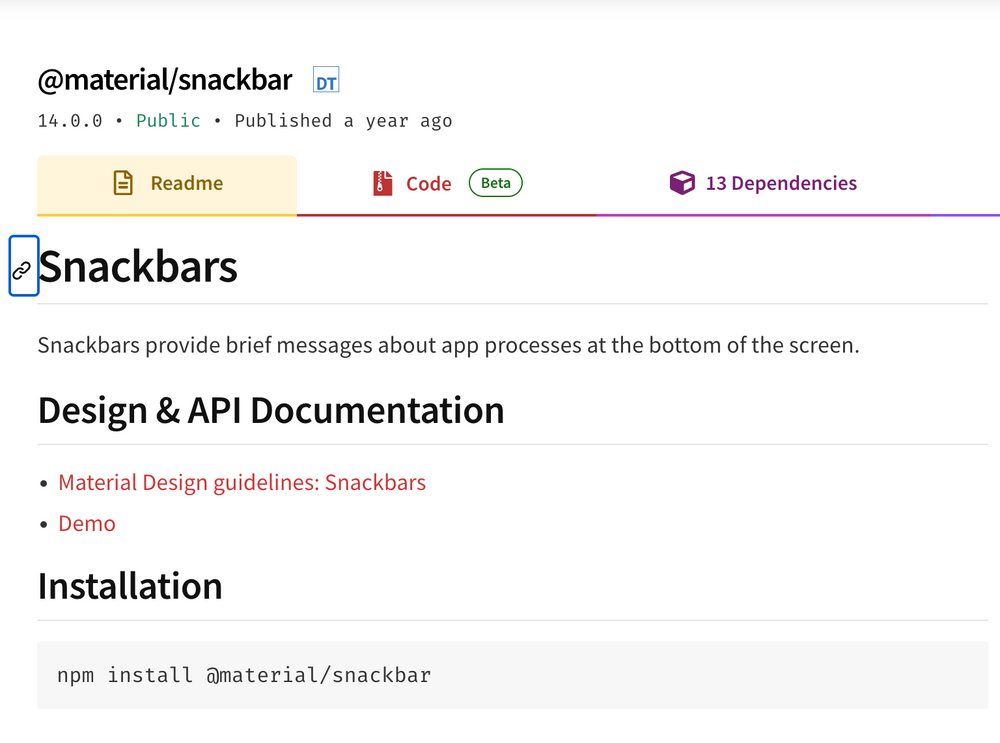Click the 14.0.0 version number
The width and height of the screenshot is (1000, 743).
[x=70, y=121]
